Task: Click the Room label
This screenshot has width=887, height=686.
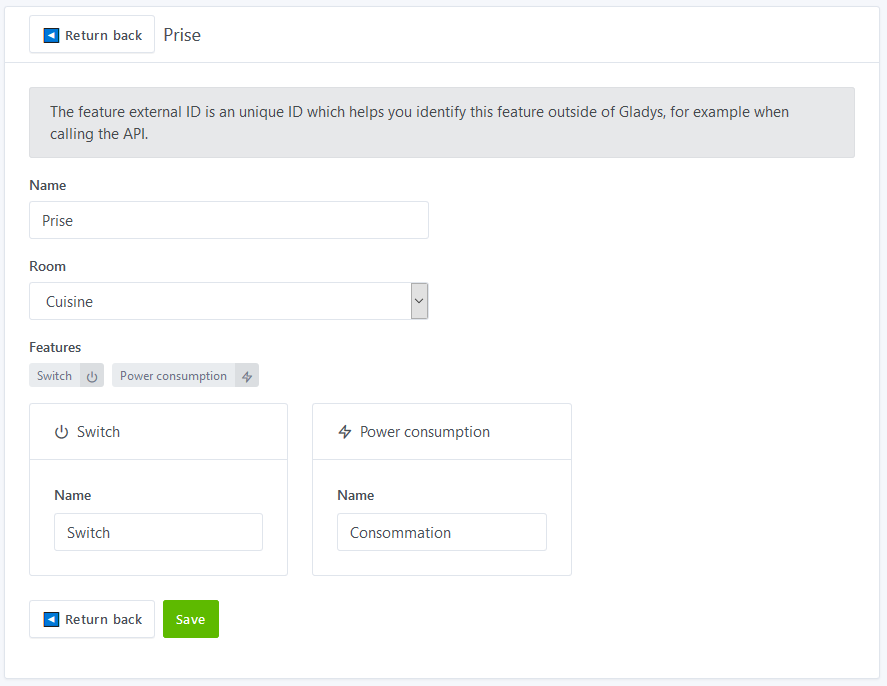Action: tap(48, 266)
